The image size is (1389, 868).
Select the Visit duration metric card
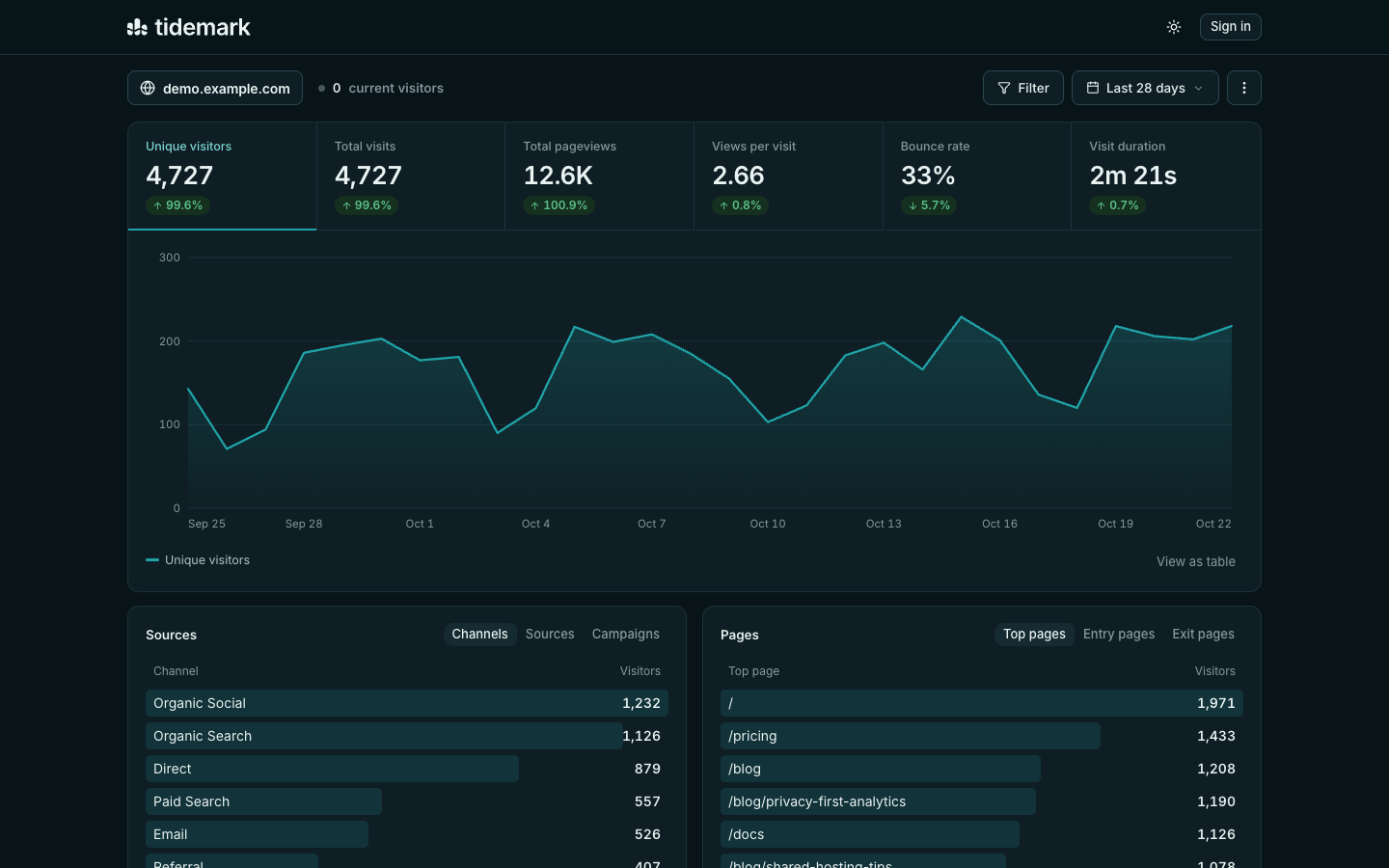(1166, 176)
